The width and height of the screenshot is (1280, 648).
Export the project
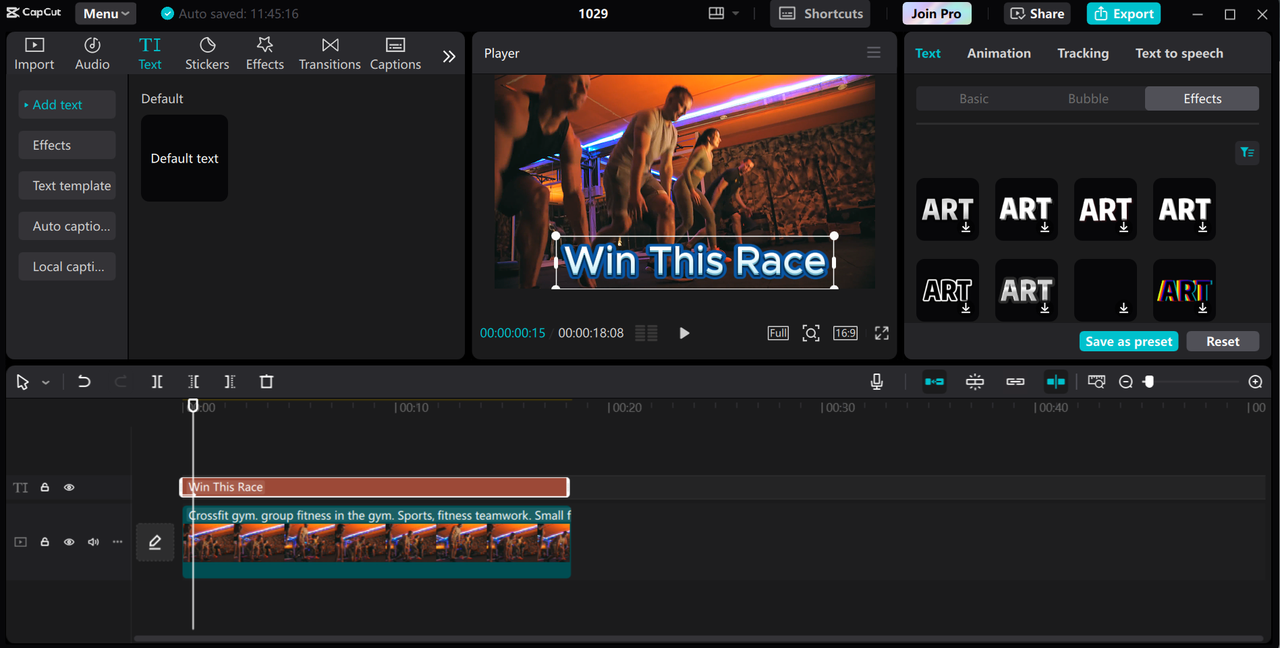1123,14
